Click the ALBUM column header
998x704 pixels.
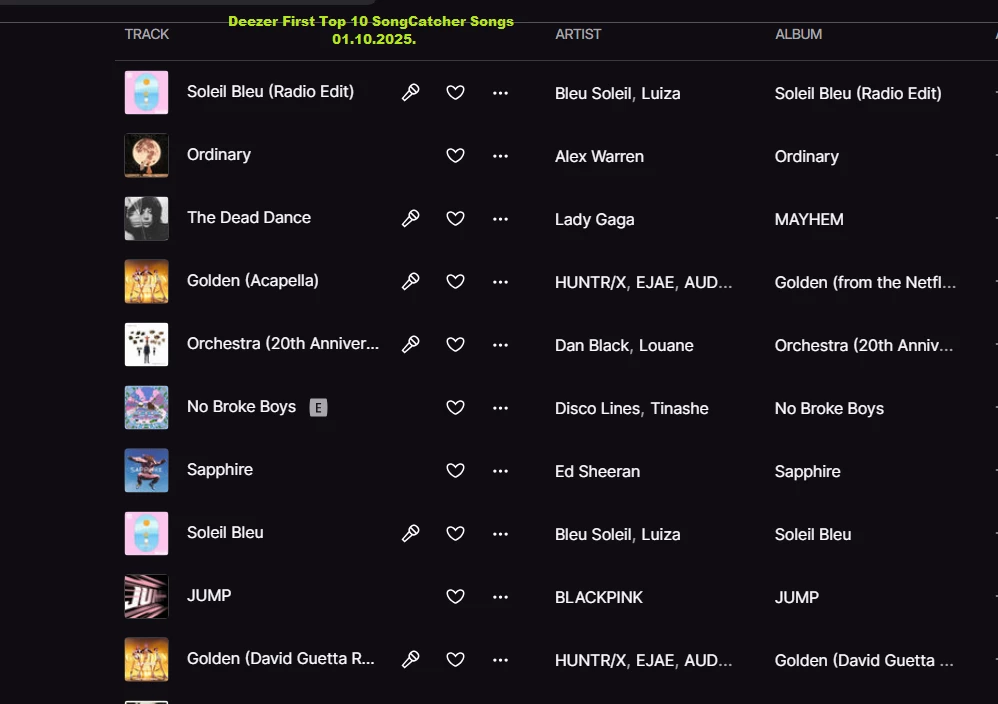tap(798, 34)
